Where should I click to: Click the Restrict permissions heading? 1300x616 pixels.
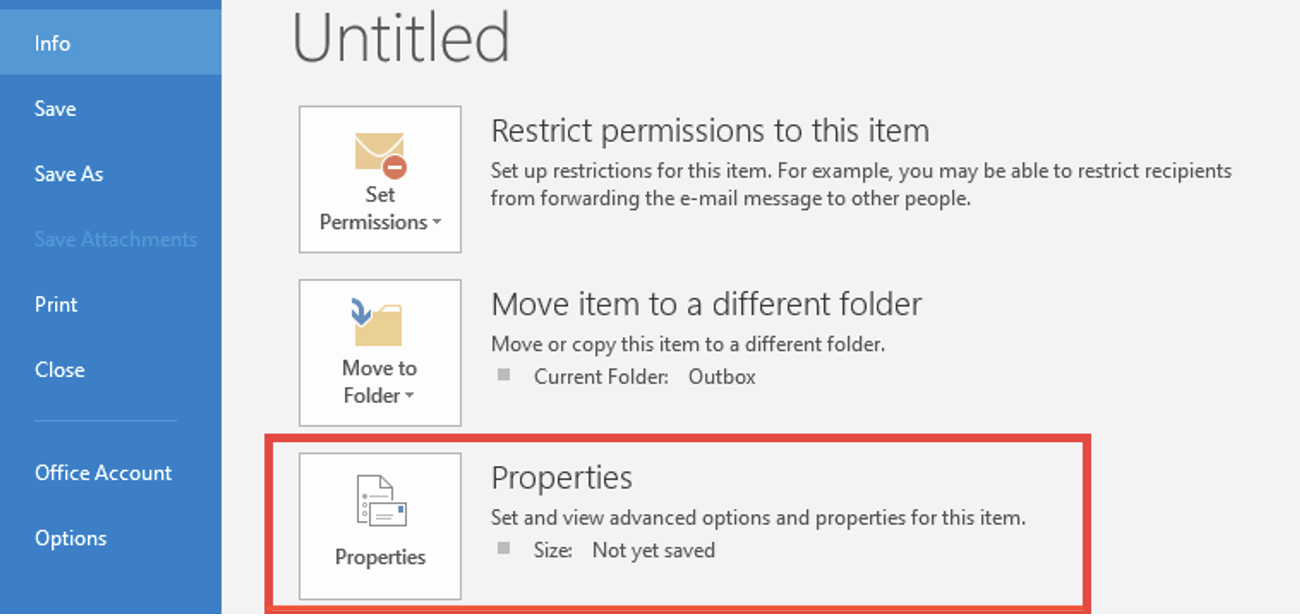pyautogui.click(x=710, y=130)
